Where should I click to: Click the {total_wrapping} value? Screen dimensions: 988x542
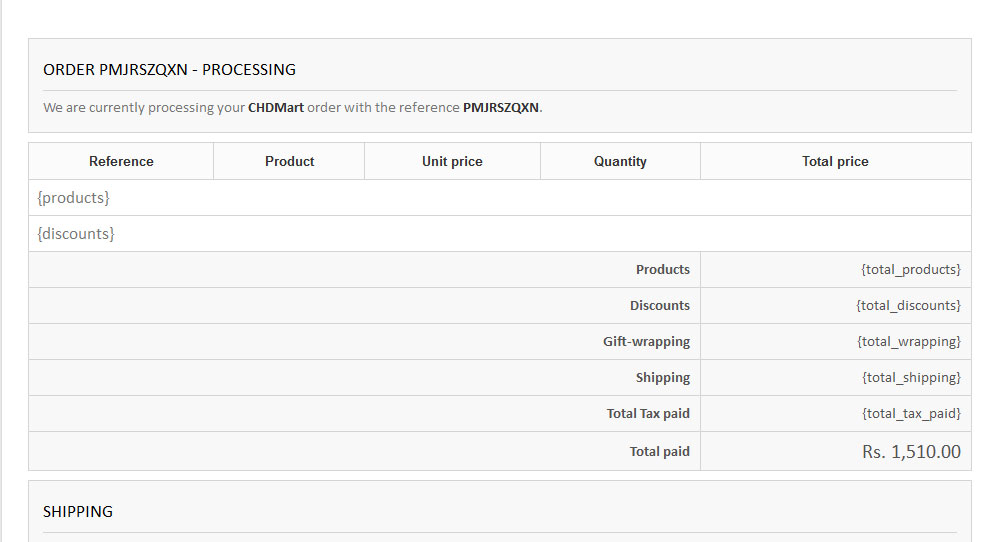point(908,342)
